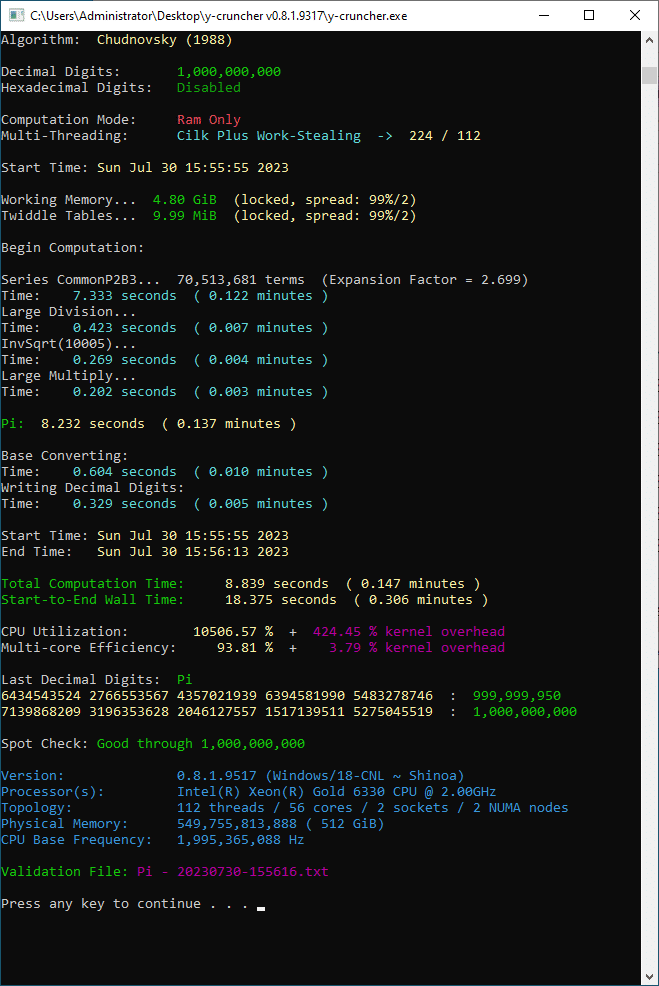Click '18.375 seconds' wall time
Viewport: 659px width, 986px height.
click(280, 600)
